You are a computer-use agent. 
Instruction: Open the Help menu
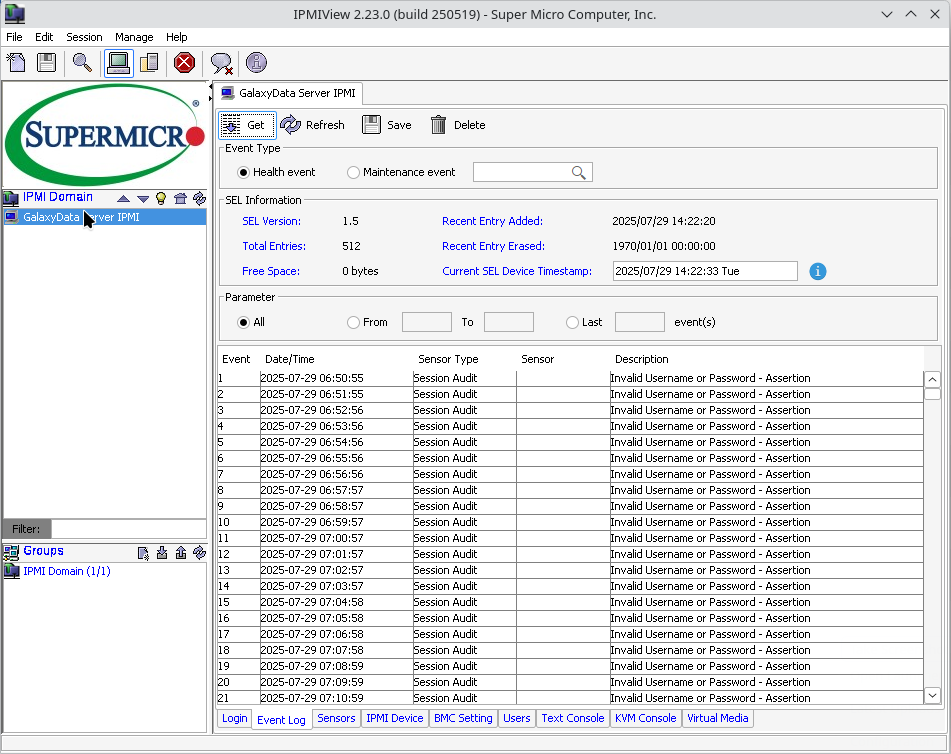tap(176, 37)
